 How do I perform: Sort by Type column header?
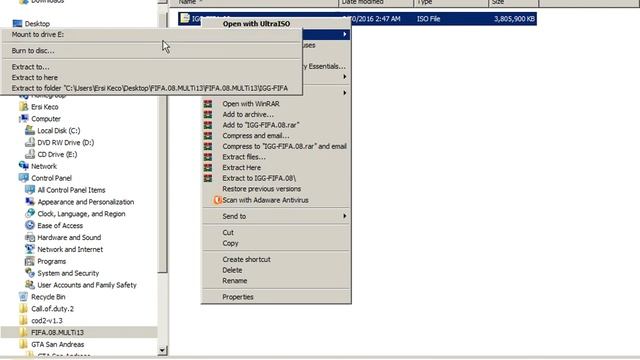451,2
